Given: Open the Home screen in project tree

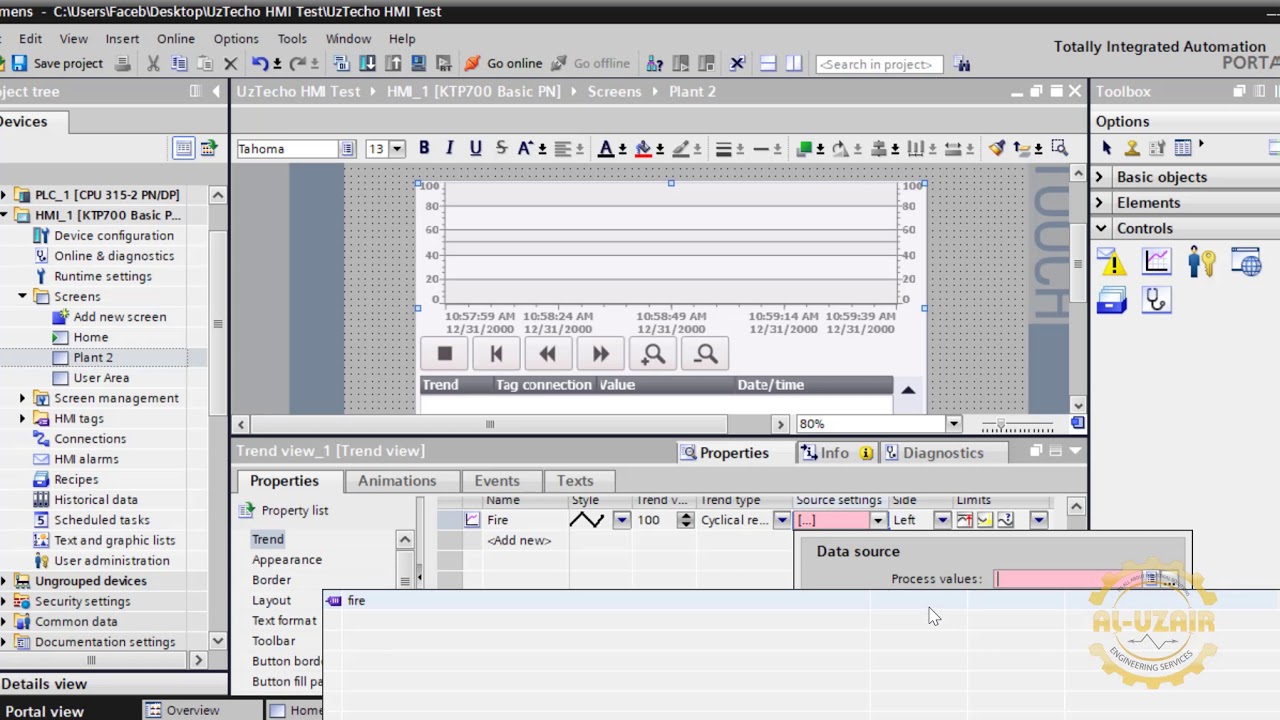Looking at the screenshot, I should click(90, 337).
